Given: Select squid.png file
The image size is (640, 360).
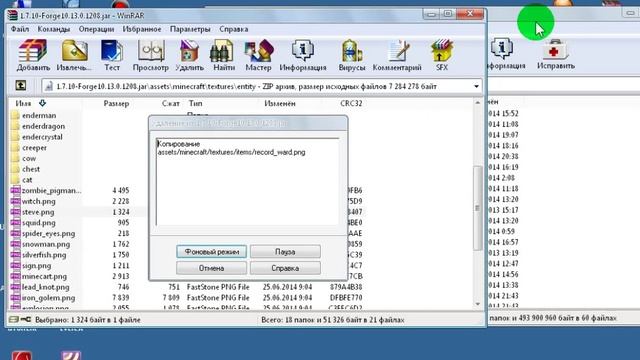Looking at the screenshot, I should pos(33,222).
